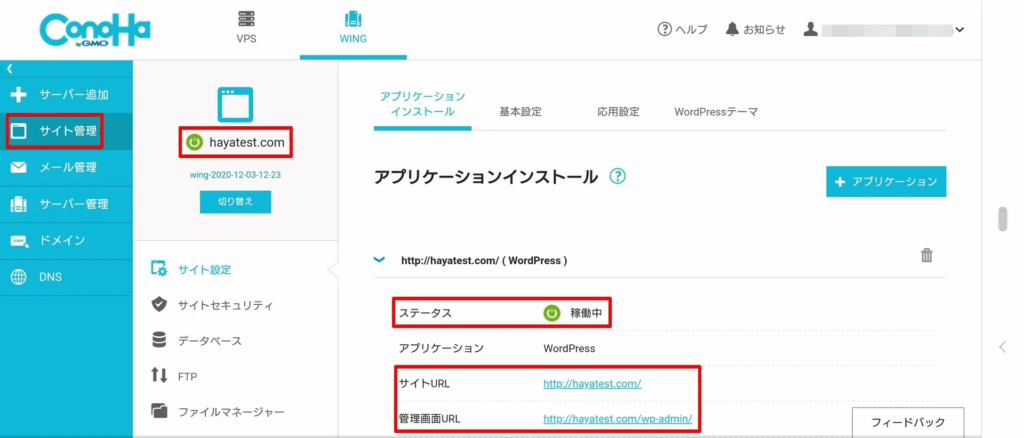Image resolution: width=1024 pixels, height=438 pixels.
Task: Toggle the hayatest.com power status icon
Action: click(195, 143)
